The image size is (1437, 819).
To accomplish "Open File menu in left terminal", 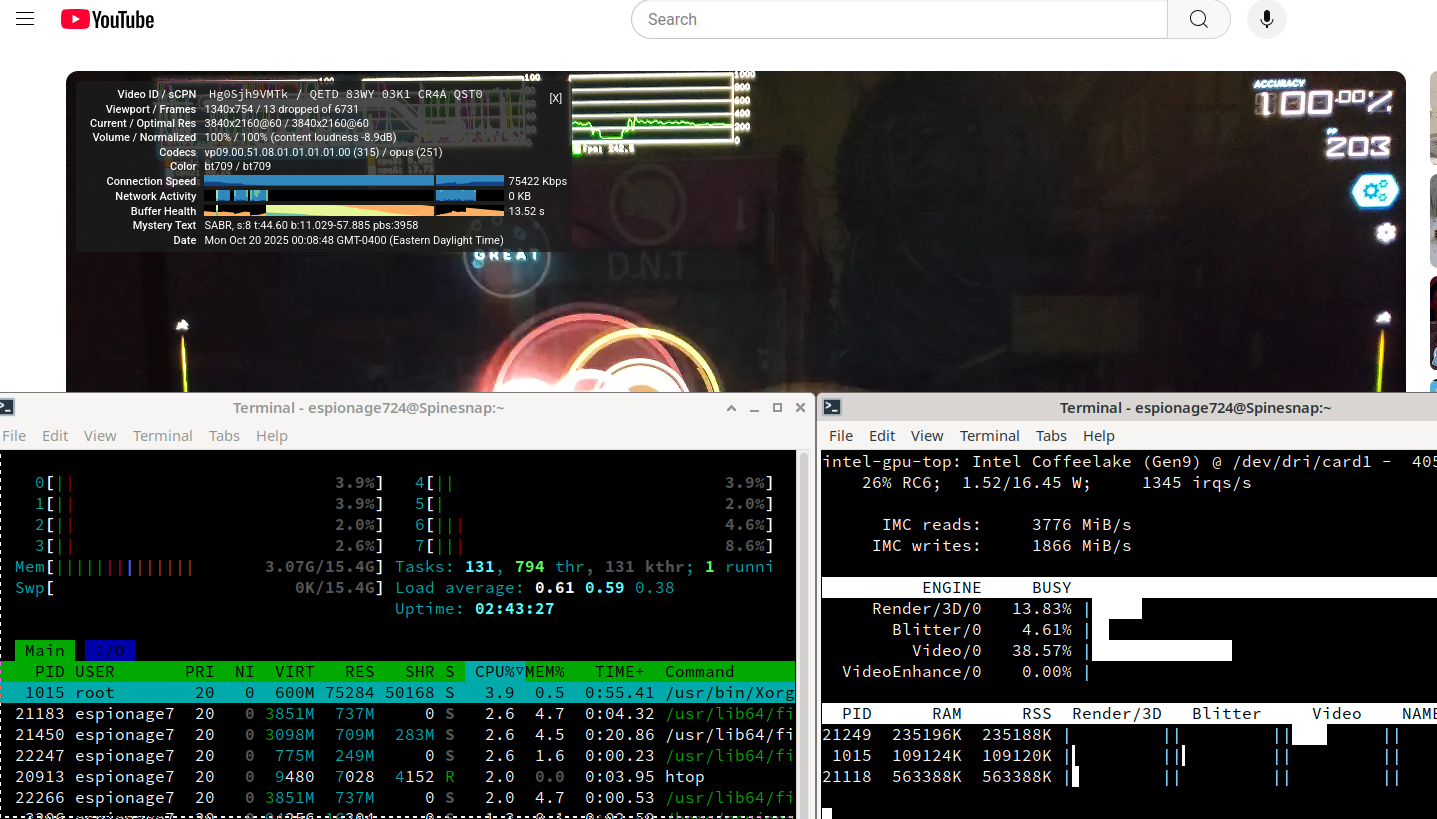I will tap(14, 436).
